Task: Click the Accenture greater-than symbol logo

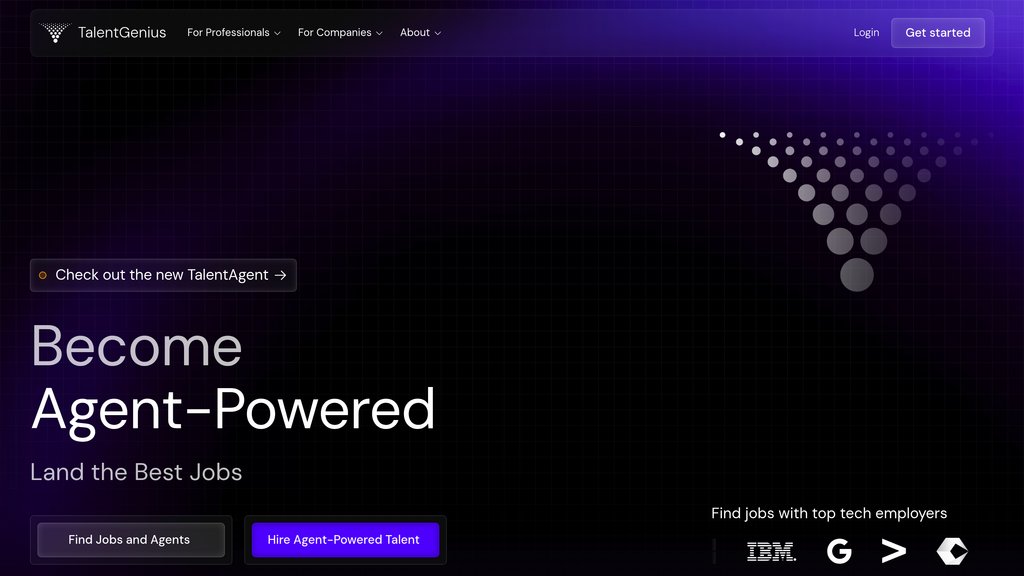Action: click(x=893, y=551)
